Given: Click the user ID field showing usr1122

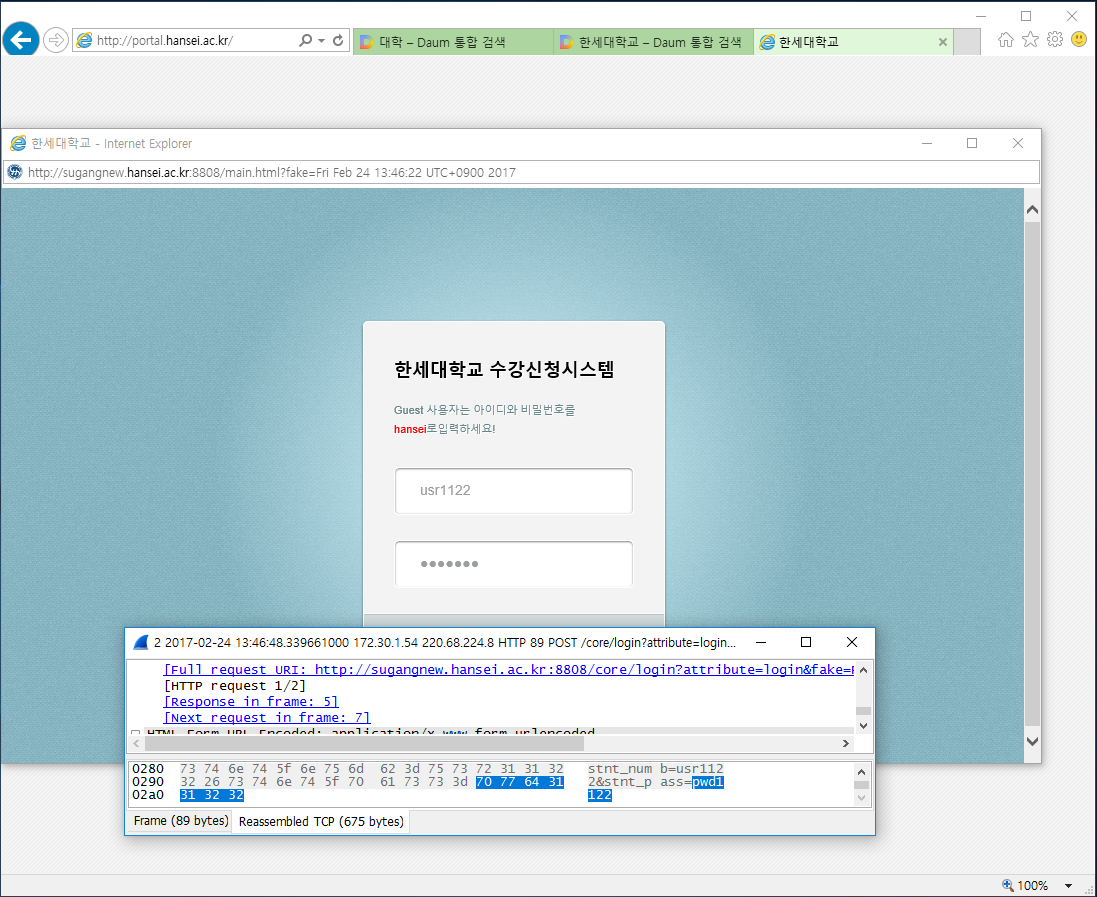Looking at the screenshot, I should coord(514,490).
